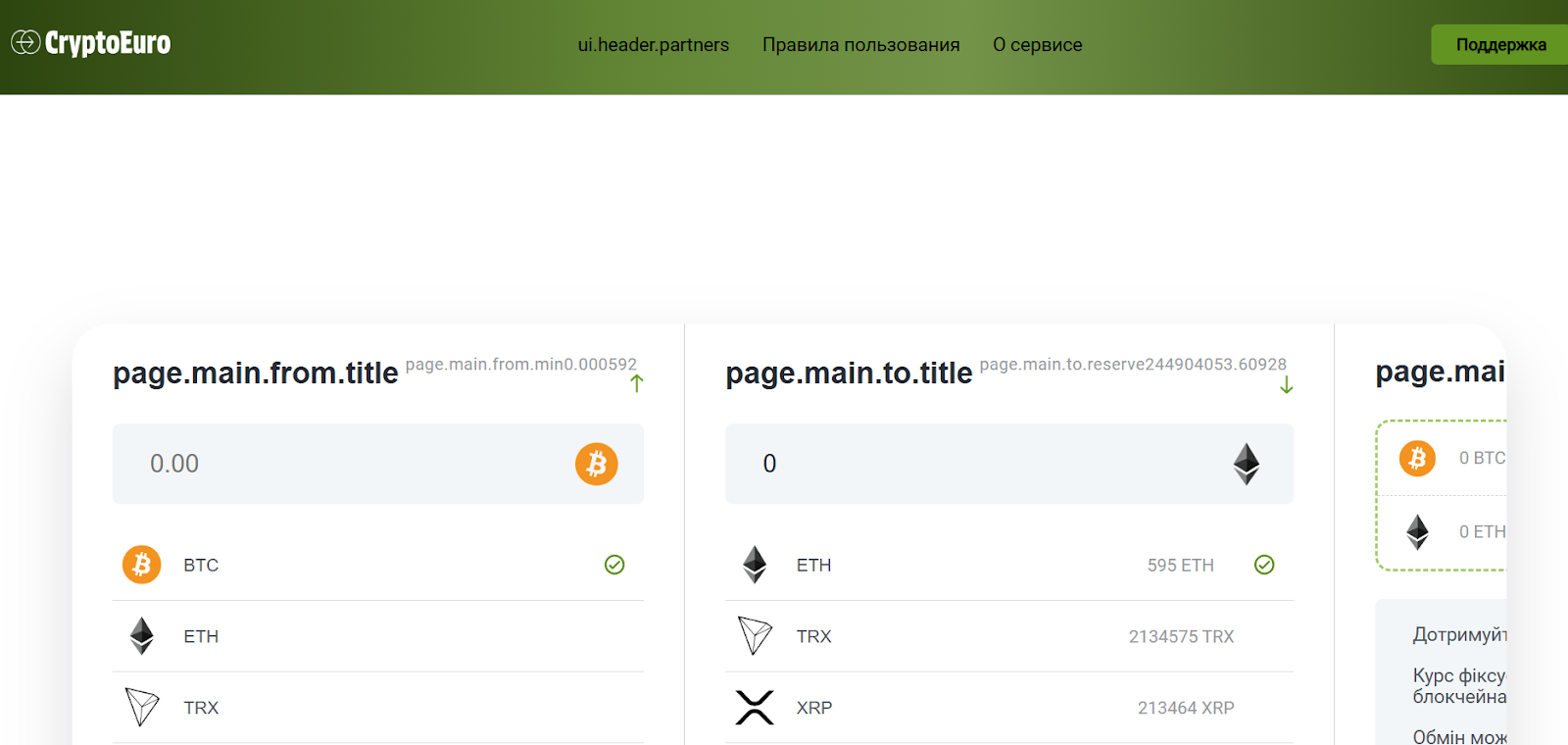Click the 2134575 TRX reserve value

[x=1182, y=637]
